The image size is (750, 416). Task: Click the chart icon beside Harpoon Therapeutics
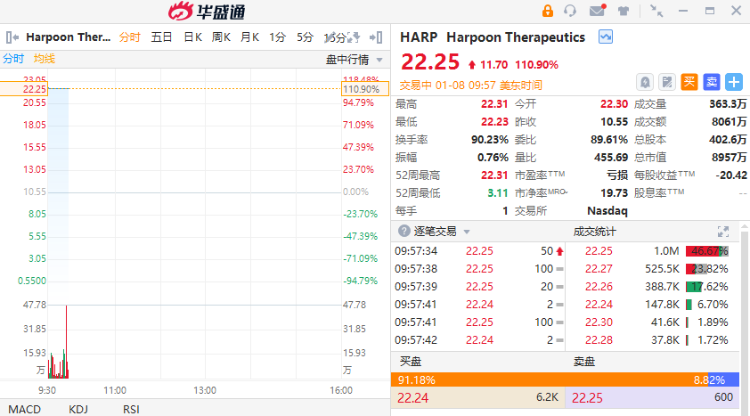point(605,37)
